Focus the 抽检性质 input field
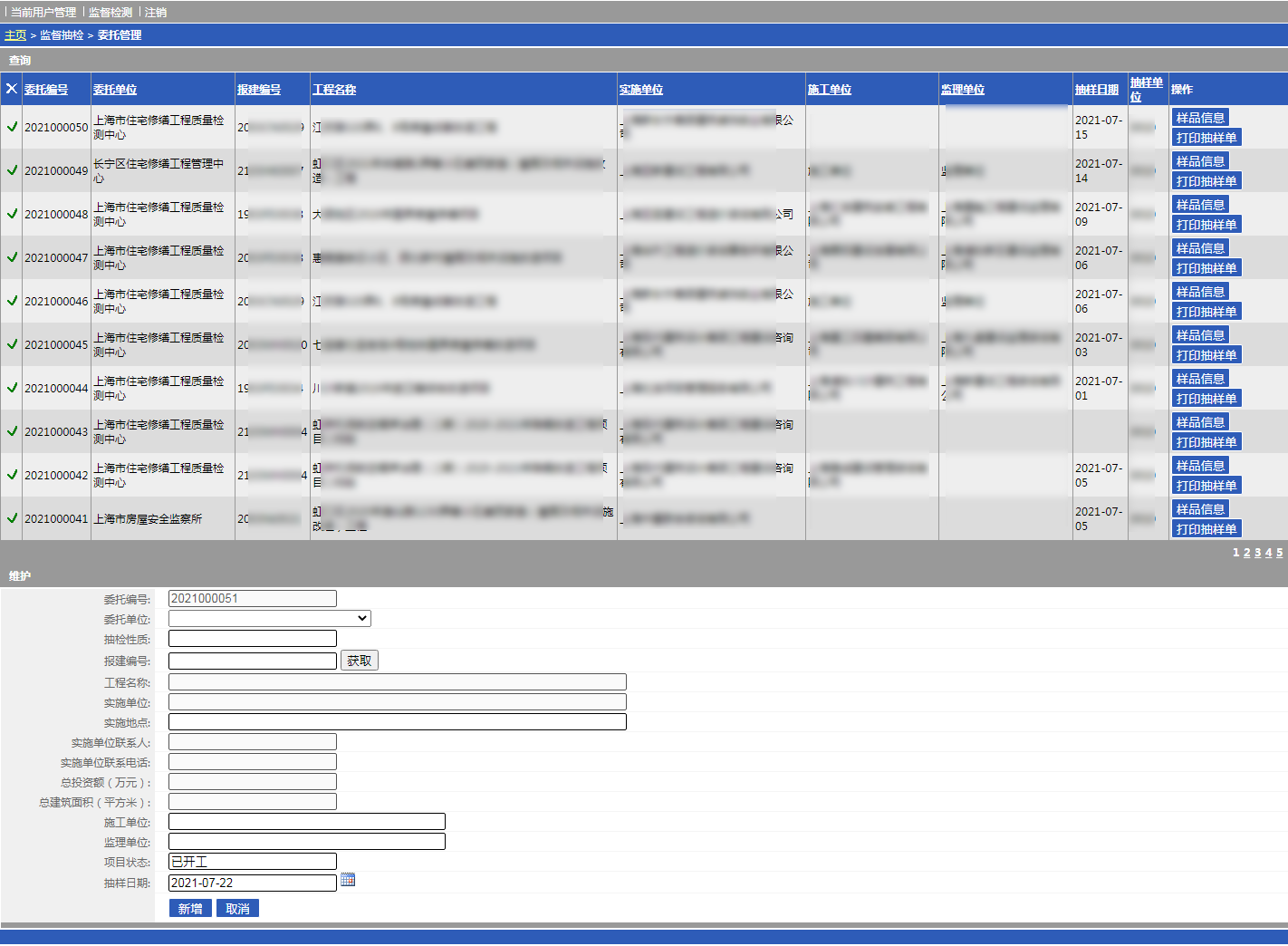Viewport: 1288px width, 946px height. (253, 639)
